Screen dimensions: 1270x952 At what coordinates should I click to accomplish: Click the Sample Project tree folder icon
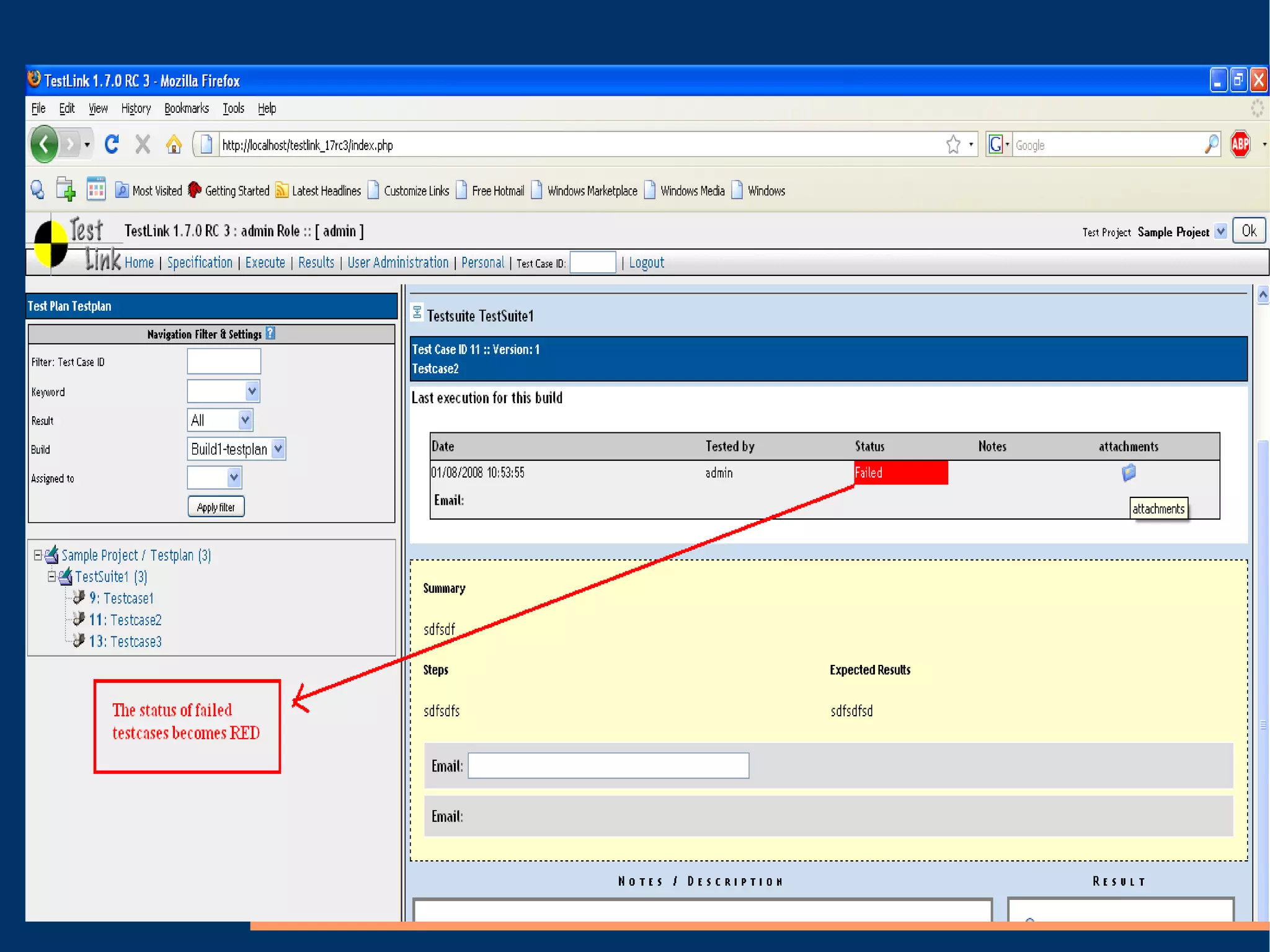[51, 554]
